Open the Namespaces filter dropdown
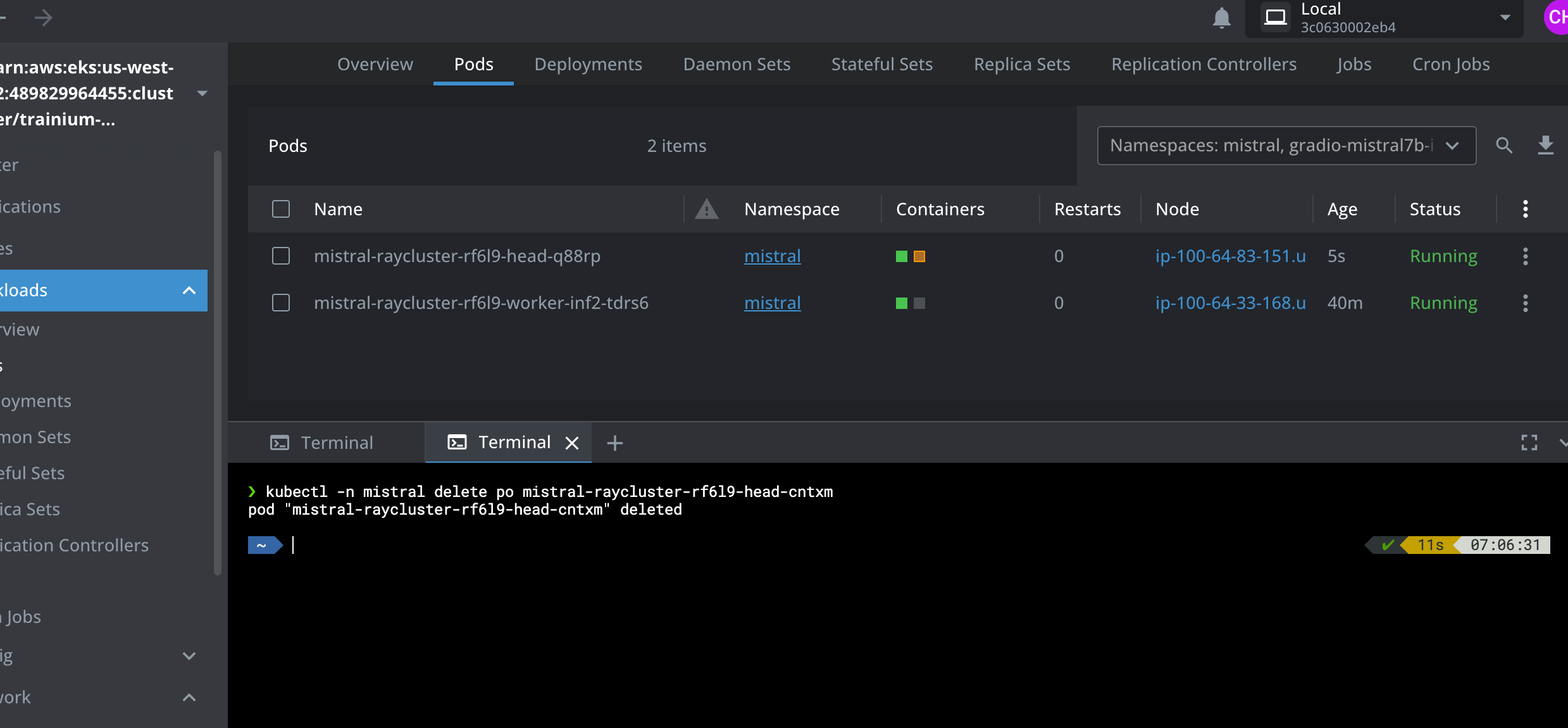 tap(1286, 146)
